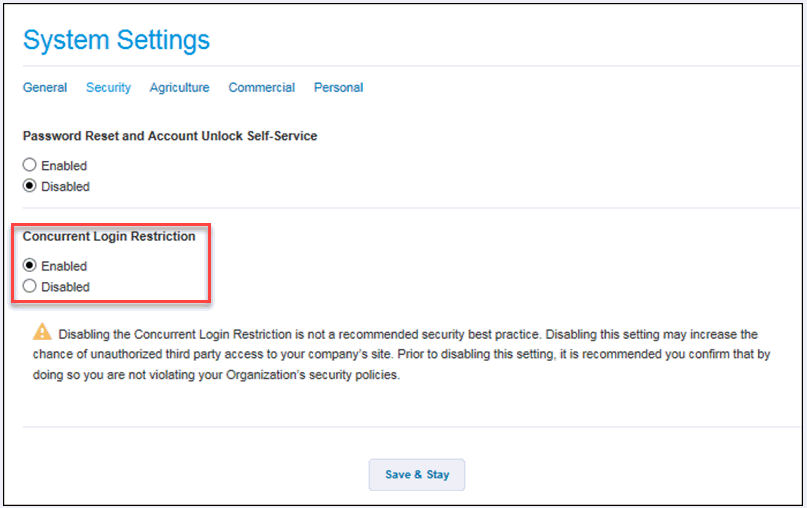Select Disabled radio for Password Reset Self-Service
Image resolution: width=807 pixels, height=508 pixels.
30,186
